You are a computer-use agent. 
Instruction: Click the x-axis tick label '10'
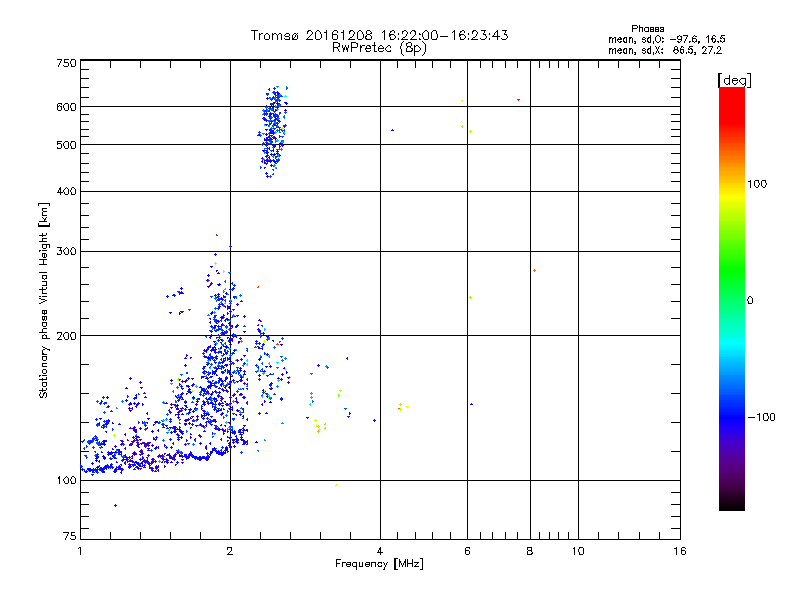(578, 551)
